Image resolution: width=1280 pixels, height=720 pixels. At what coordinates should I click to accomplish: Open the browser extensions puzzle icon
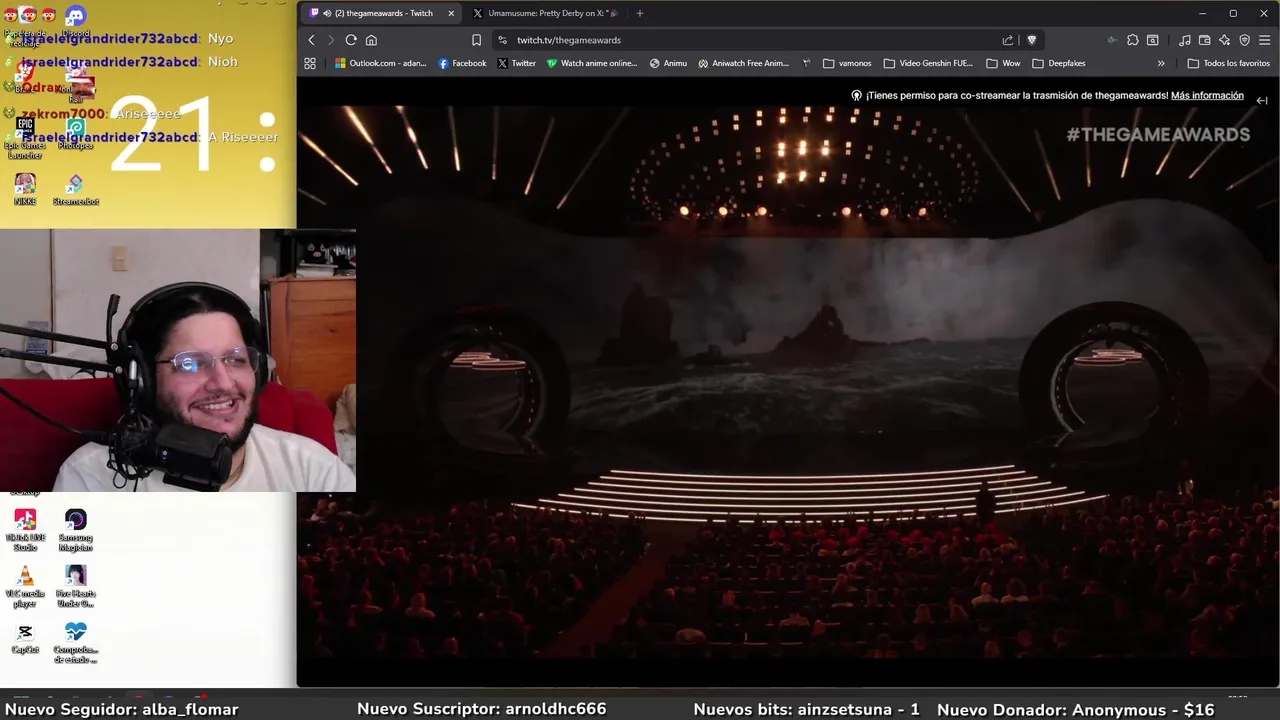pos(1133,40)
